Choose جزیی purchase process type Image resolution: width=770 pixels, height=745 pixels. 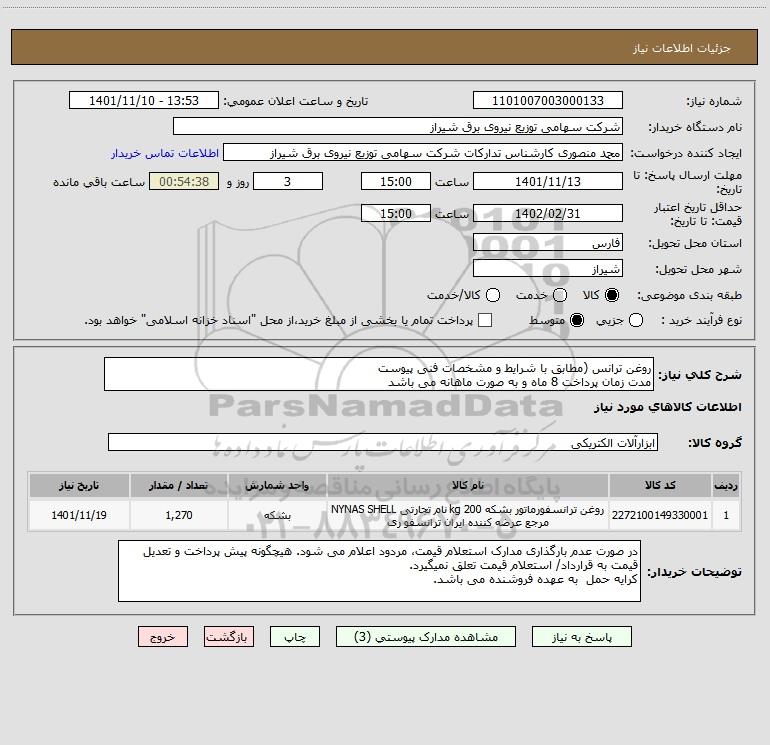pyautogui.click(x=635, y=320)
